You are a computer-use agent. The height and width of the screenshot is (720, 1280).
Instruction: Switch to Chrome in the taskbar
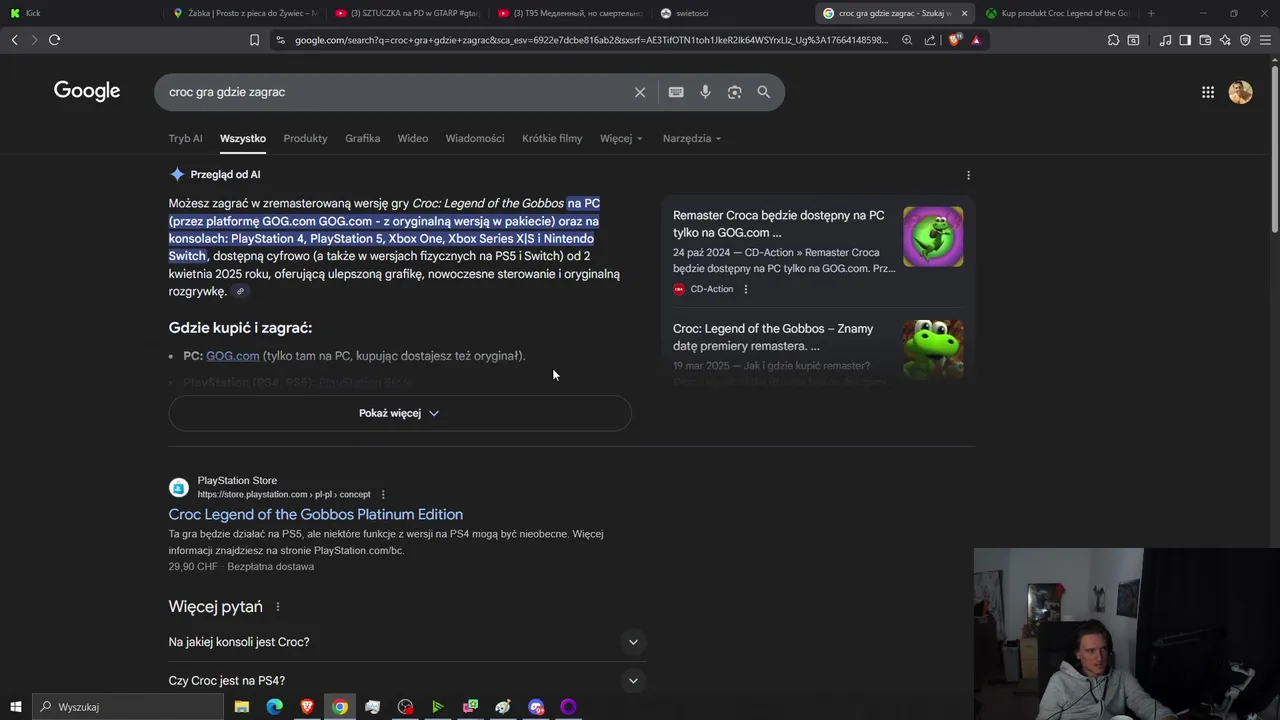(x=340, y=707)
